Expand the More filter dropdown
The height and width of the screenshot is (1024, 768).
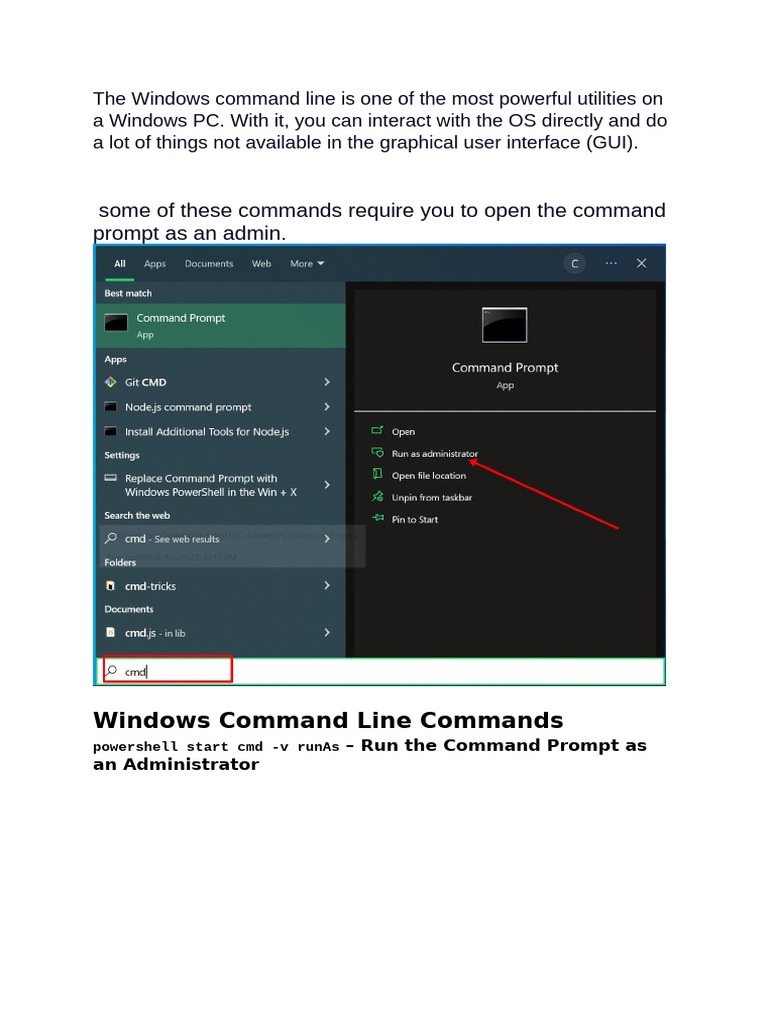point(307,263)
